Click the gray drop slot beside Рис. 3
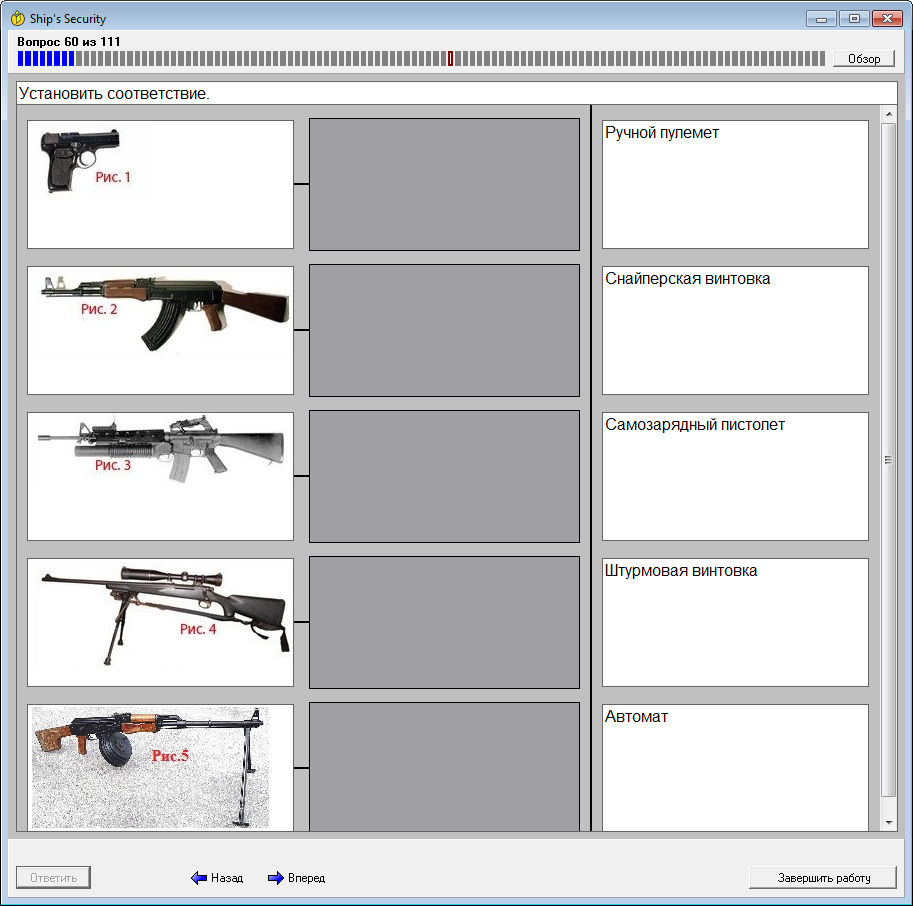Viewport: 913px width, 906px height. point(444,476)
